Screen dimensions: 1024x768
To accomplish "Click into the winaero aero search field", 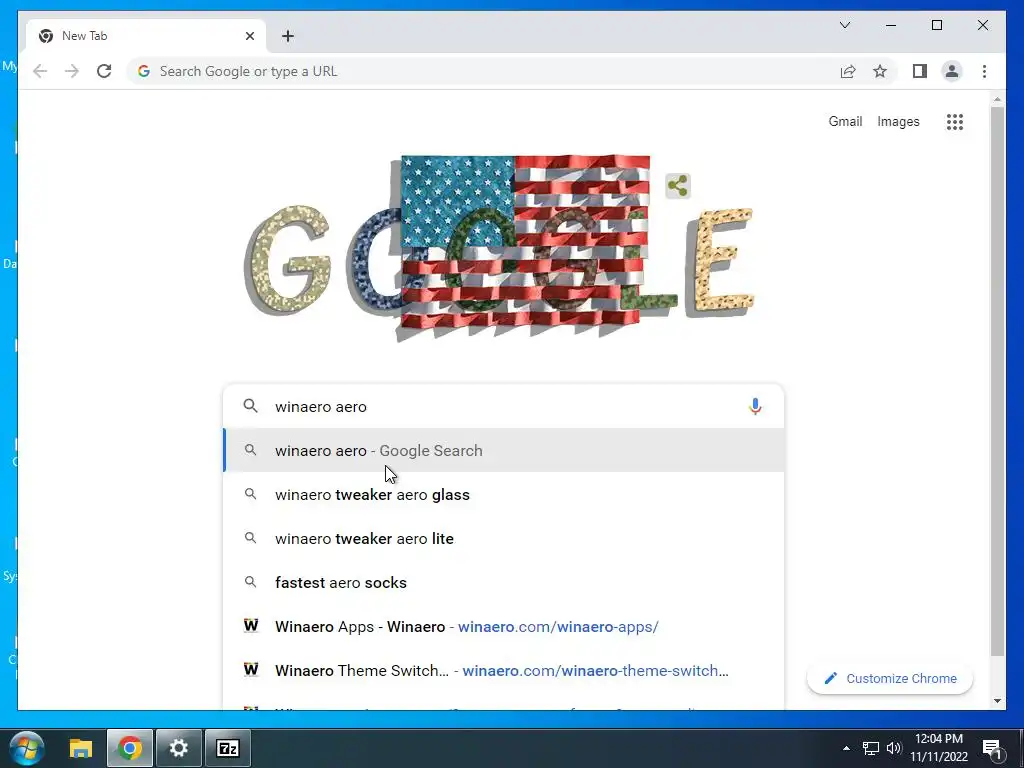I will 506,406.
